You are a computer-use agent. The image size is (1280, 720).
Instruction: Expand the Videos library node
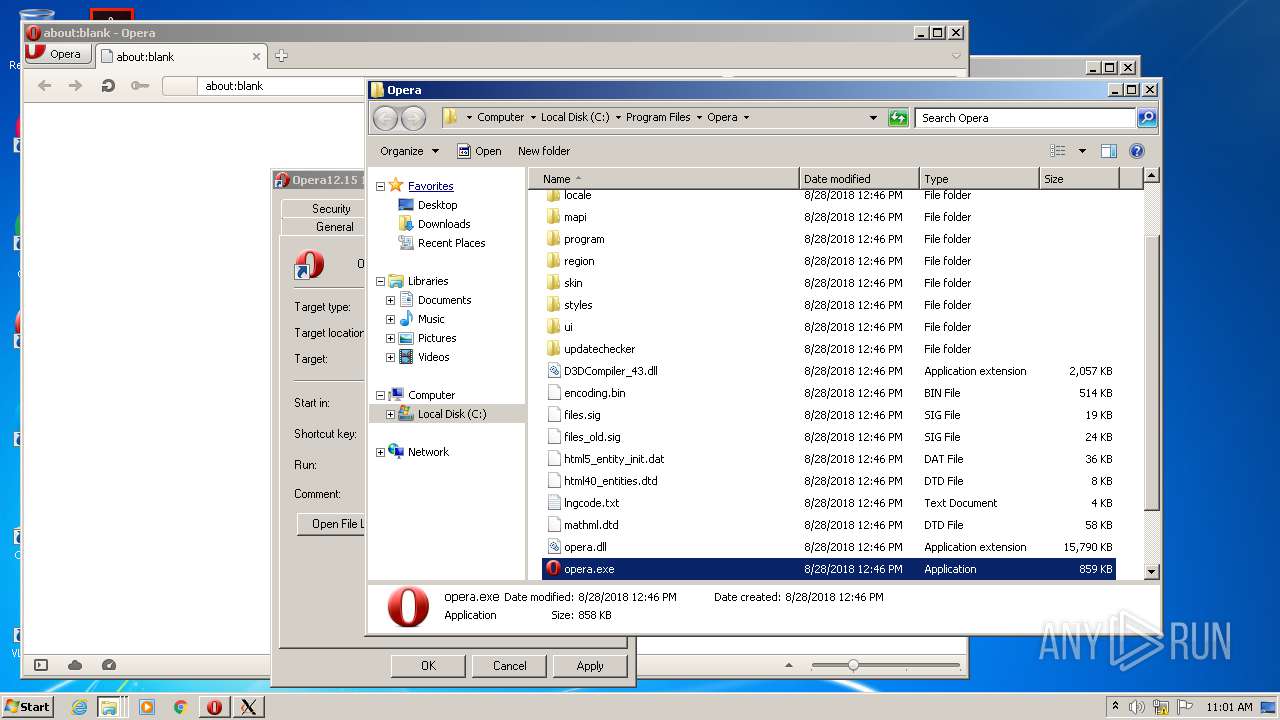390,357
